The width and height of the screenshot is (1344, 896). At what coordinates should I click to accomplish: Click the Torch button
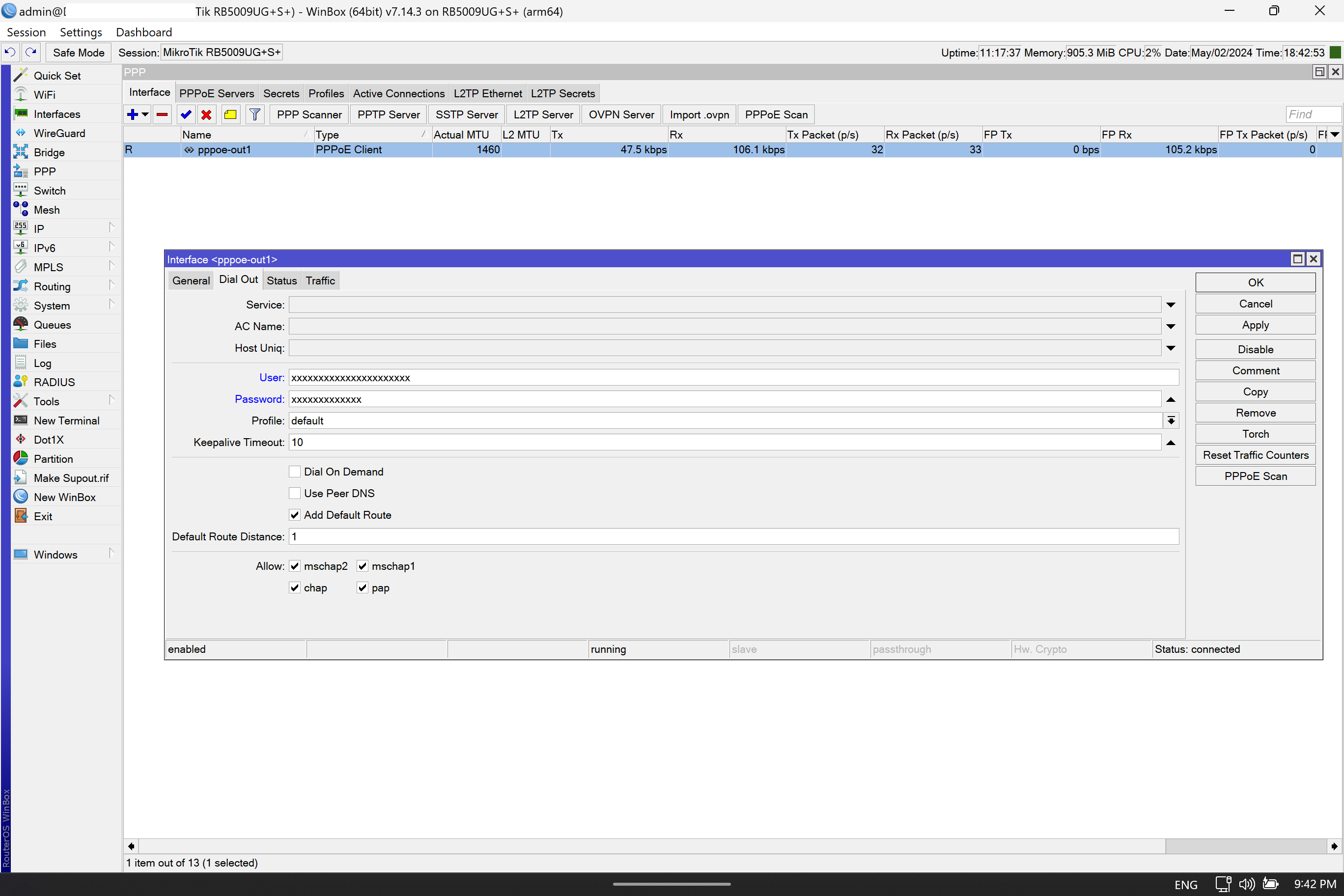(x=1255, y=434)
